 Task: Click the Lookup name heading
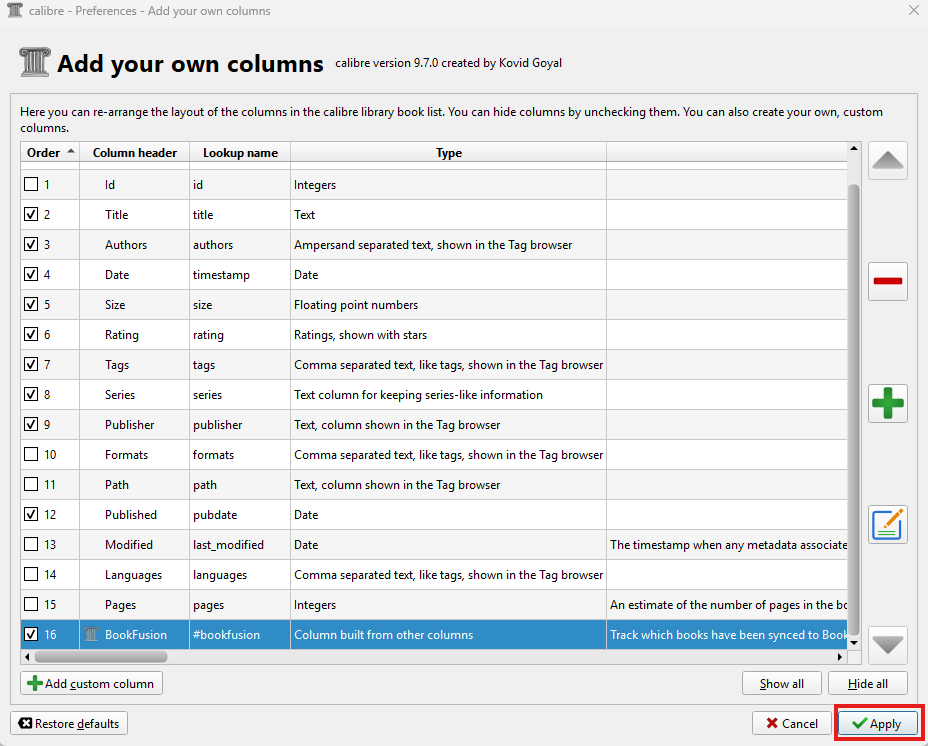[240, 153]
